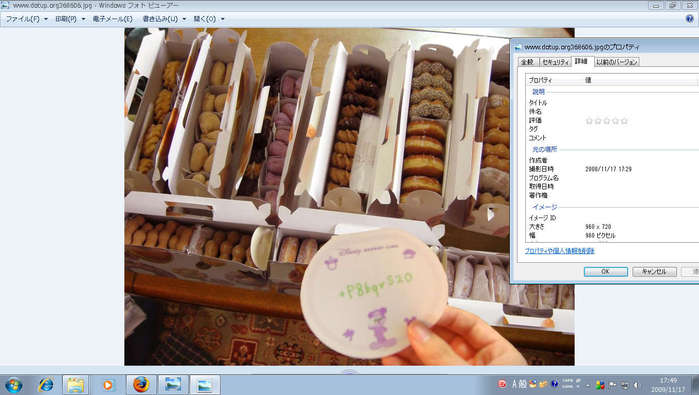The width and height of the screenshot is (699, 395).
Task: Open the Windows Start menu orb
Action: pos(13,385)
